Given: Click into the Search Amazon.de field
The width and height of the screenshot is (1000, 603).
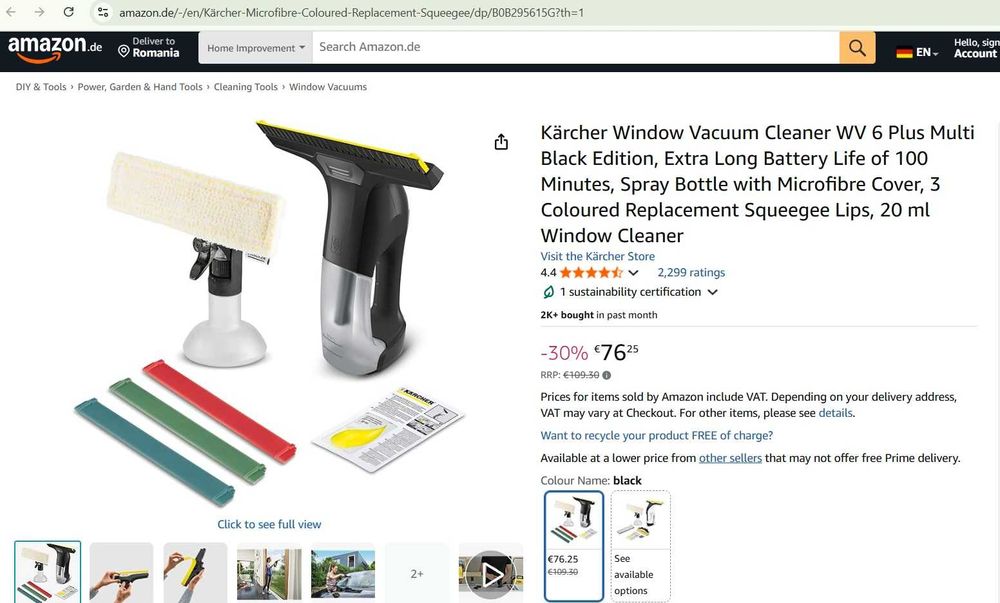Looking at the screenshot, I should click(575, 48).
